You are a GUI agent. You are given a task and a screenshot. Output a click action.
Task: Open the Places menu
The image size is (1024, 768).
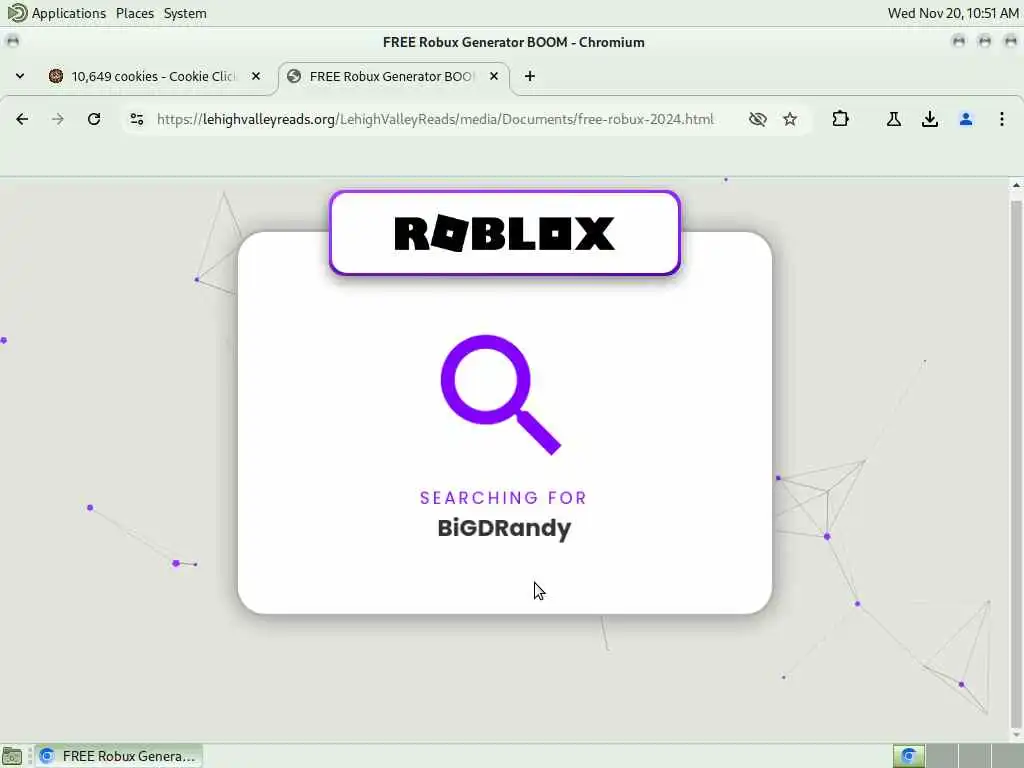(x=135, y=13)
